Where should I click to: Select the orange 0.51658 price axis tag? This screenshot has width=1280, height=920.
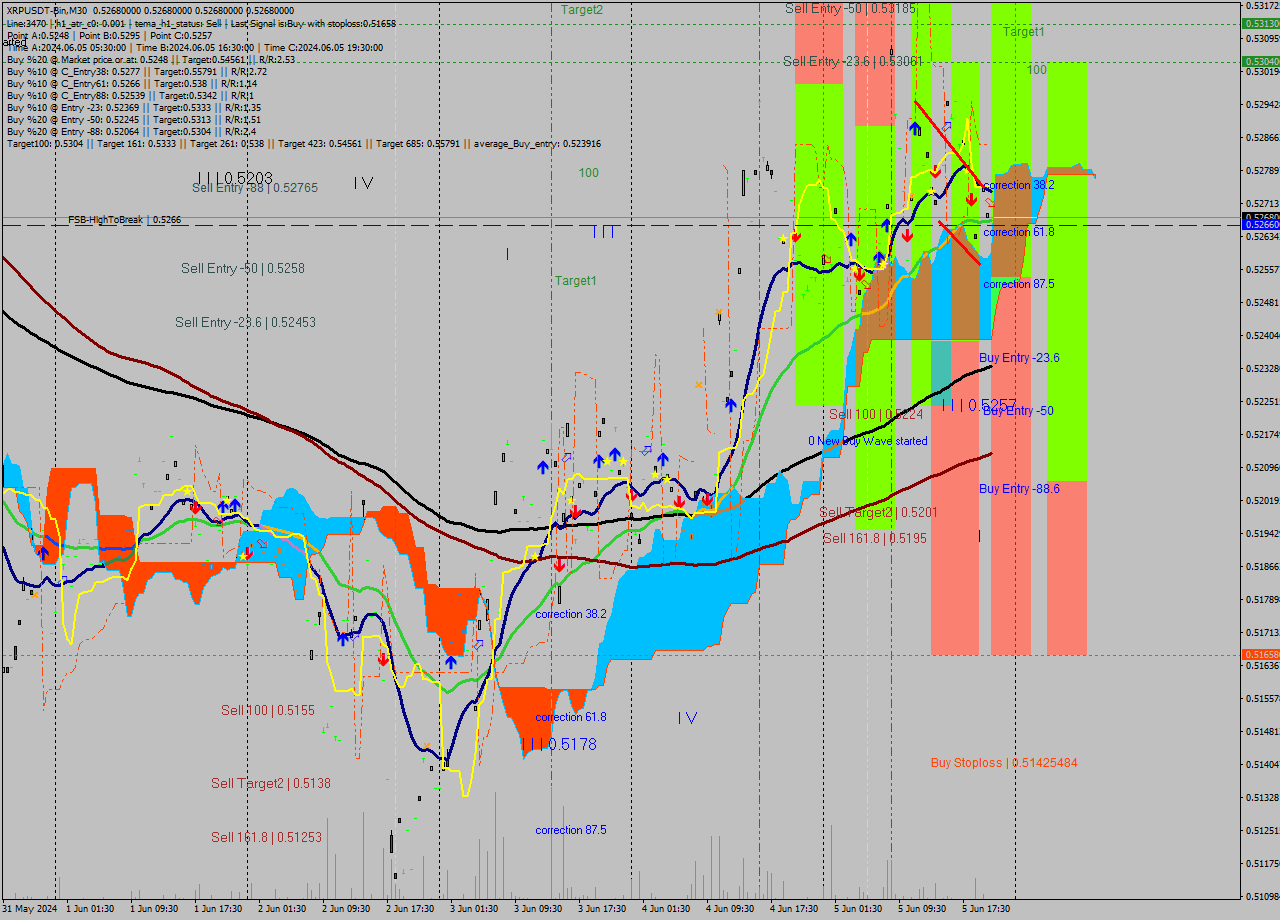[1260, 654]
